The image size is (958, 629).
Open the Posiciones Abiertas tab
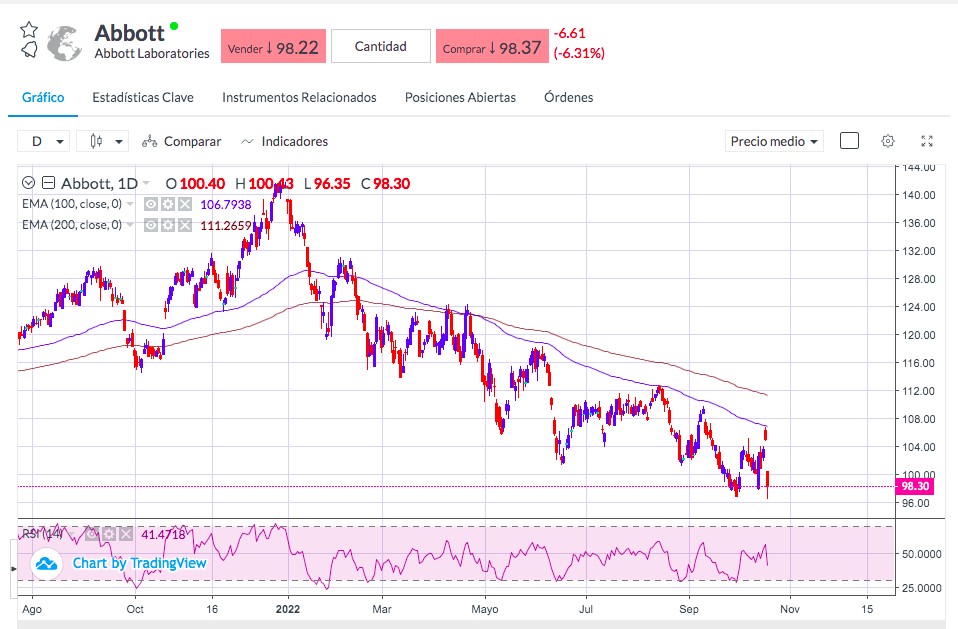tap(460, 97)
